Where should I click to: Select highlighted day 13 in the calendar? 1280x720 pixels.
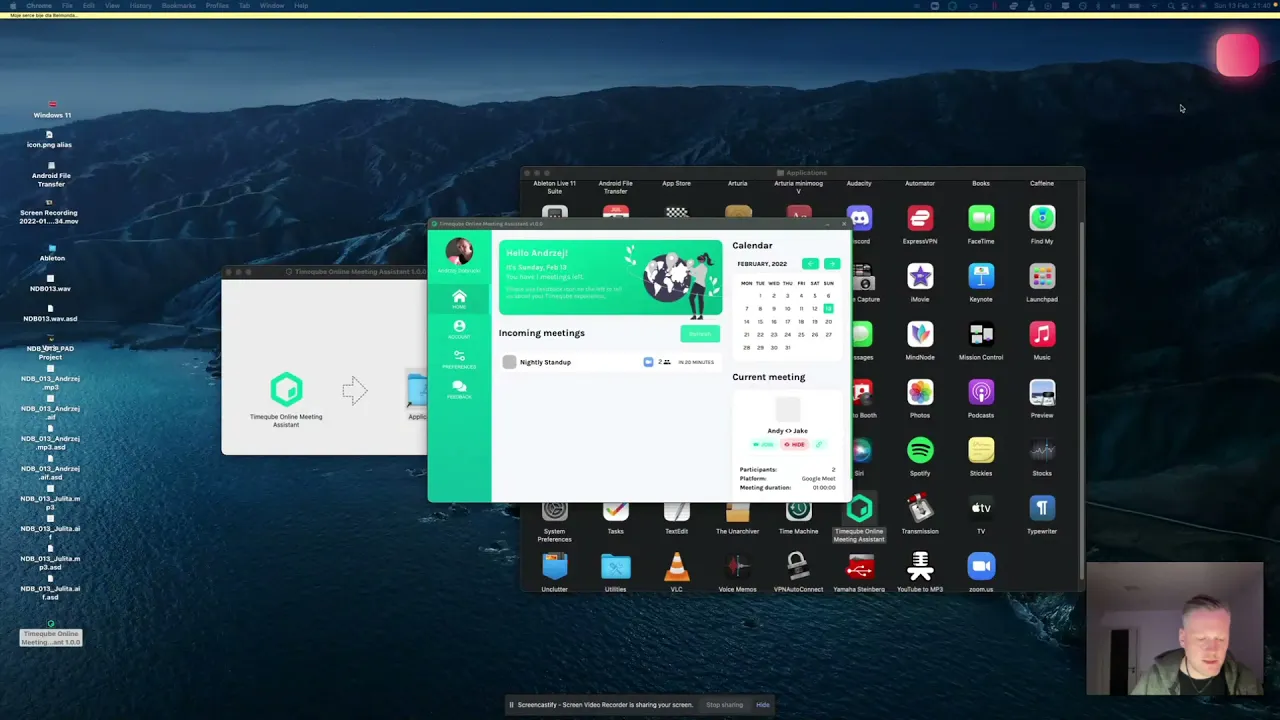(828, 308)
